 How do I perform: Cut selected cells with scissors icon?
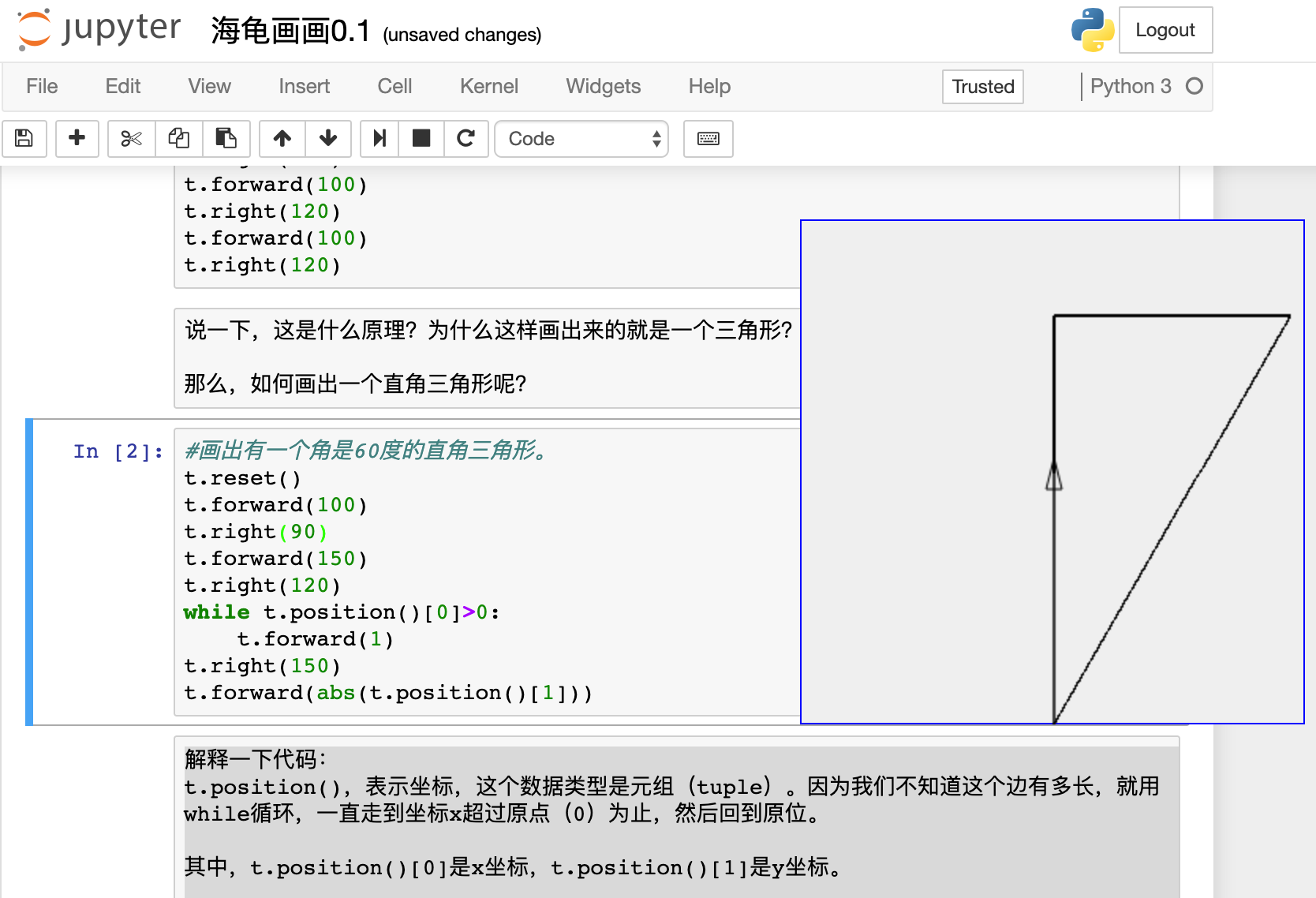[x=132, y=139]
